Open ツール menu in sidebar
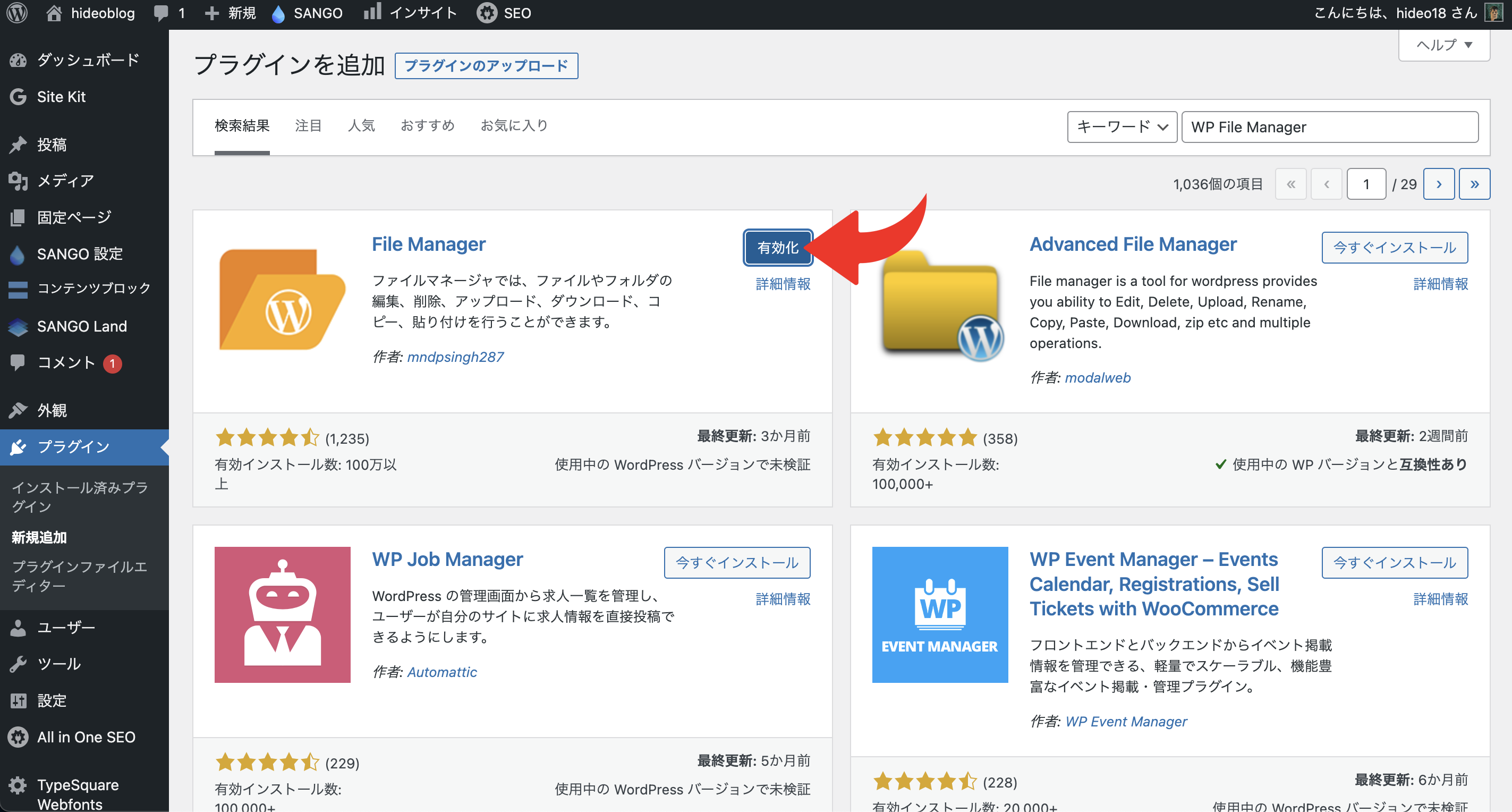 84,664
